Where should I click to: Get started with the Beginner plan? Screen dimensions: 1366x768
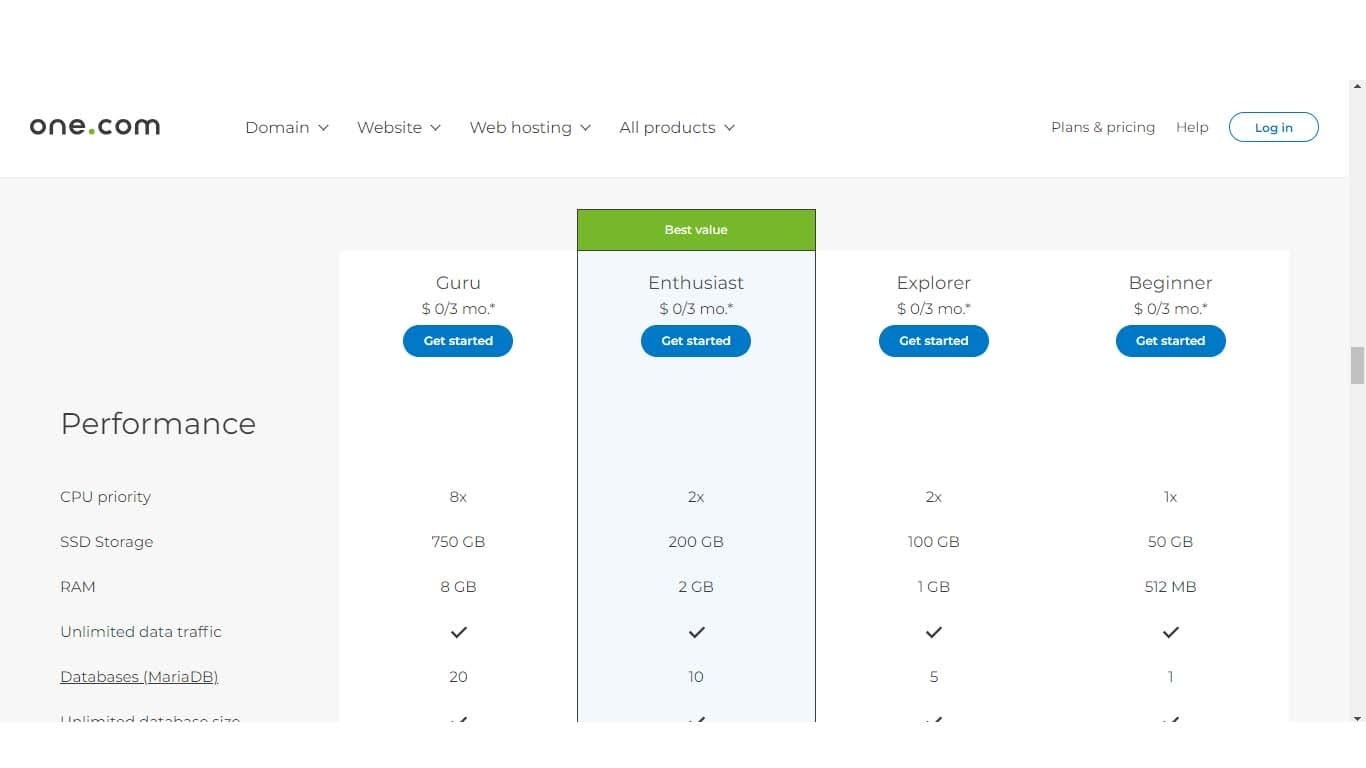tap(1171, 341)
